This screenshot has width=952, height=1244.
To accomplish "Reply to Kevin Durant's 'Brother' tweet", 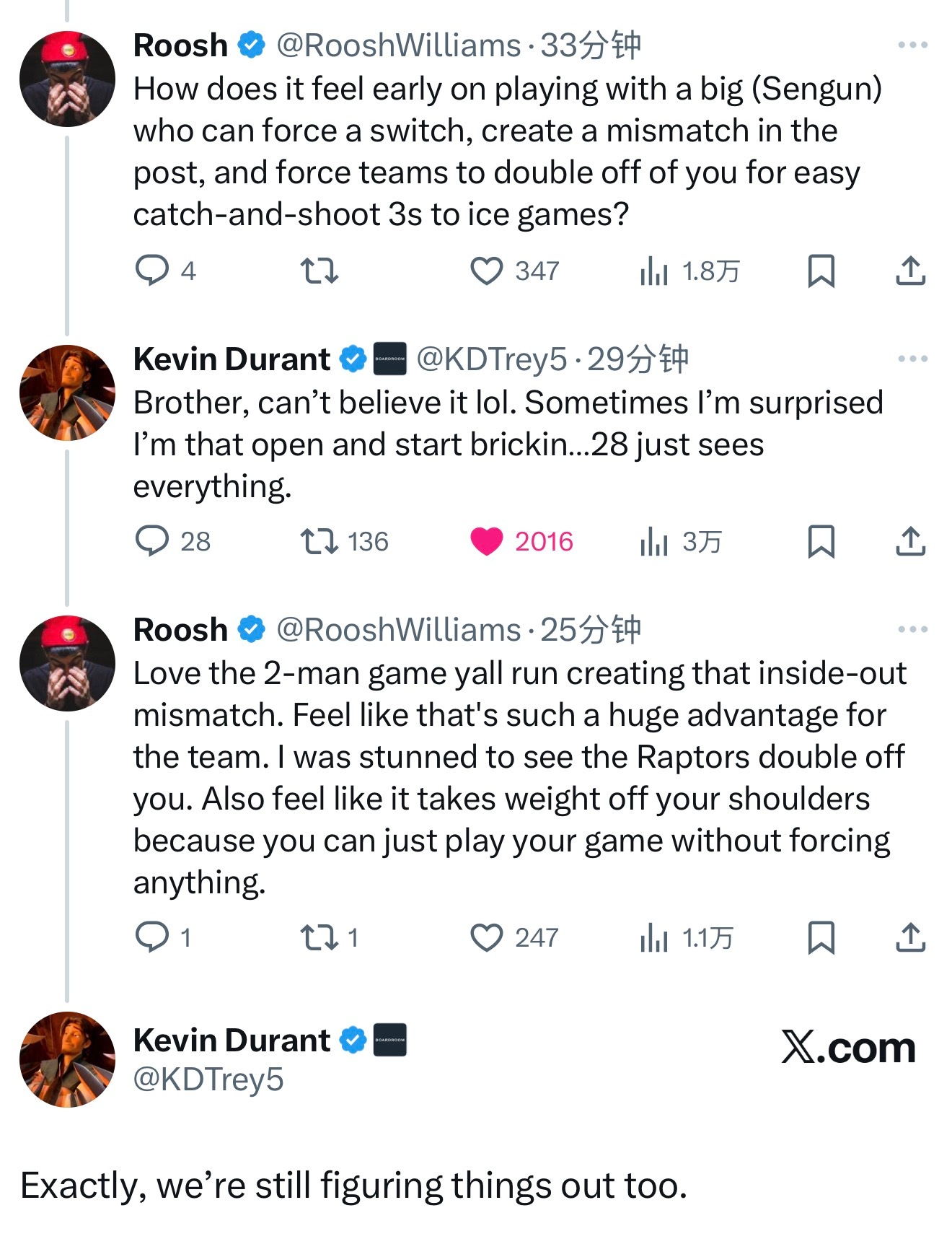I will pyautogui.click(x=152, y=542).
